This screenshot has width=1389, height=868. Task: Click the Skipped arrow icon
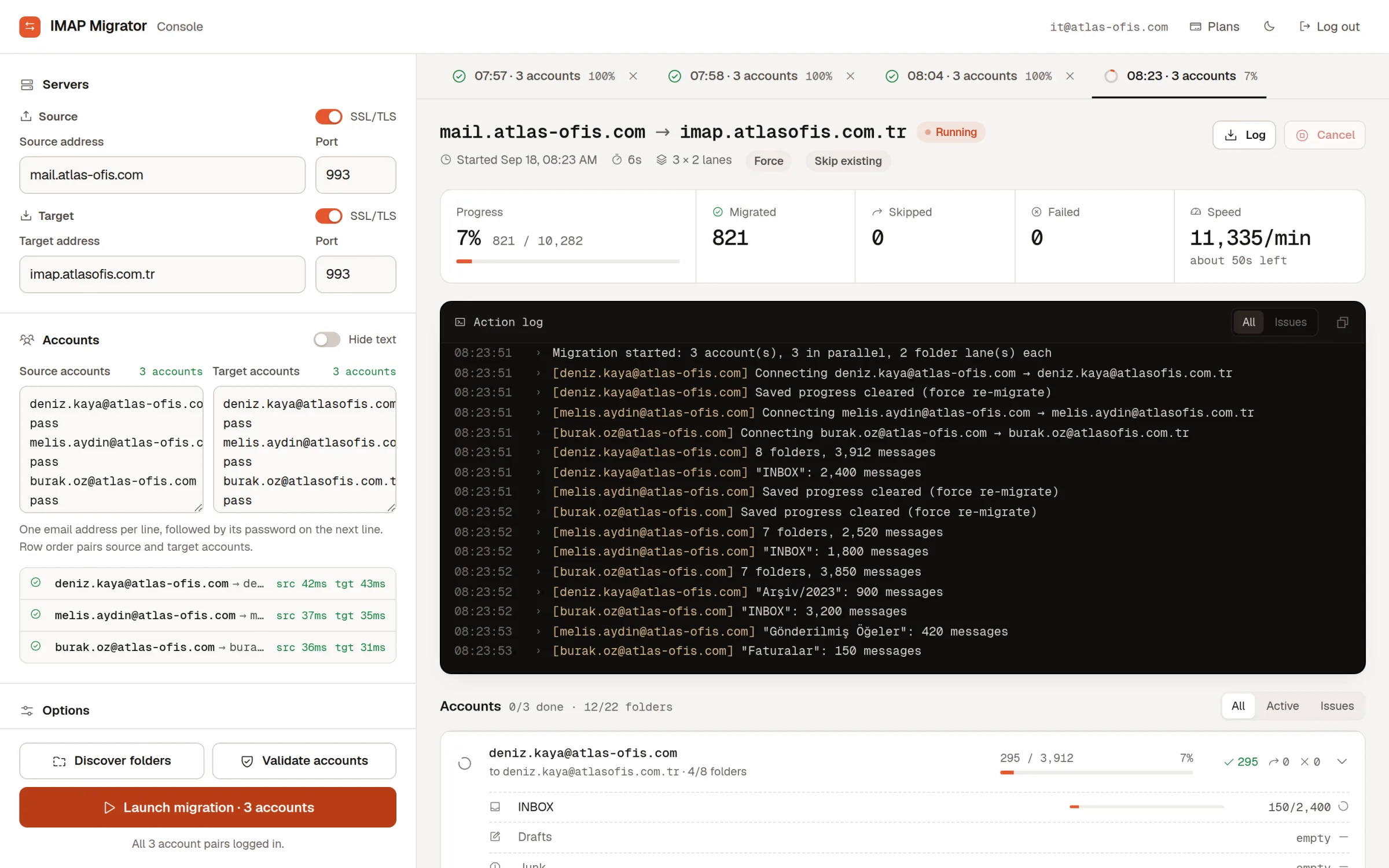click(877, 212)
